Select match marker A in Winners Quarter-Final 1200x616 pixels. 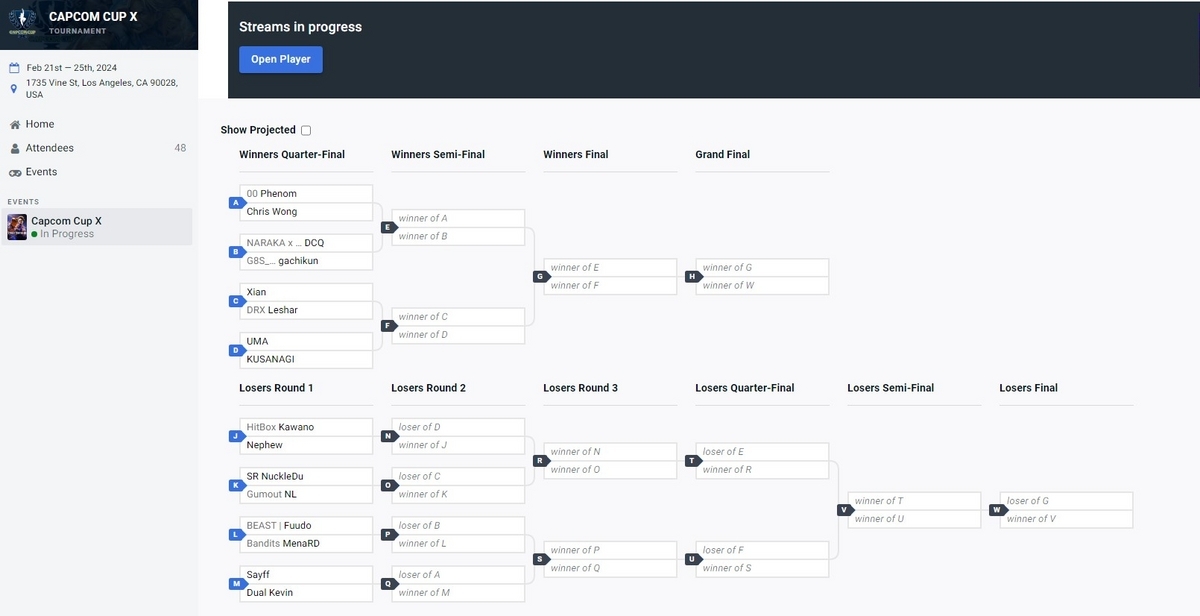click(236, 203)
